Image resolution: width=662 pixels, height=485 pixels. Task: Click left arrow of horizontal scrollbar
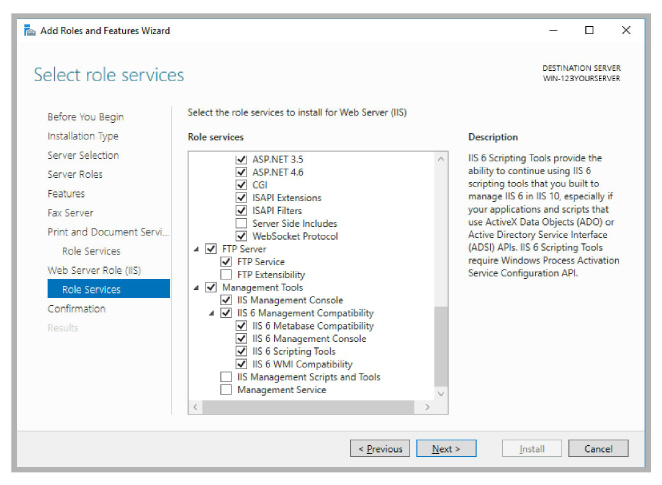[x=195, y=407]
